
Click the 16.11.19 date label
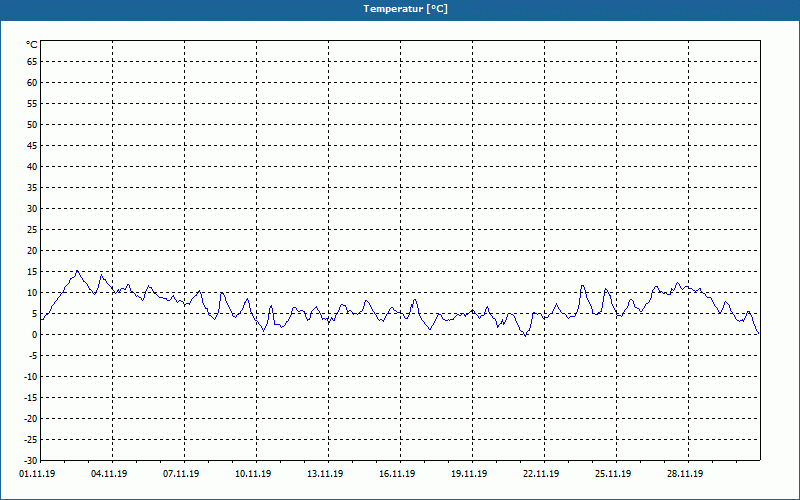[397, 473]
